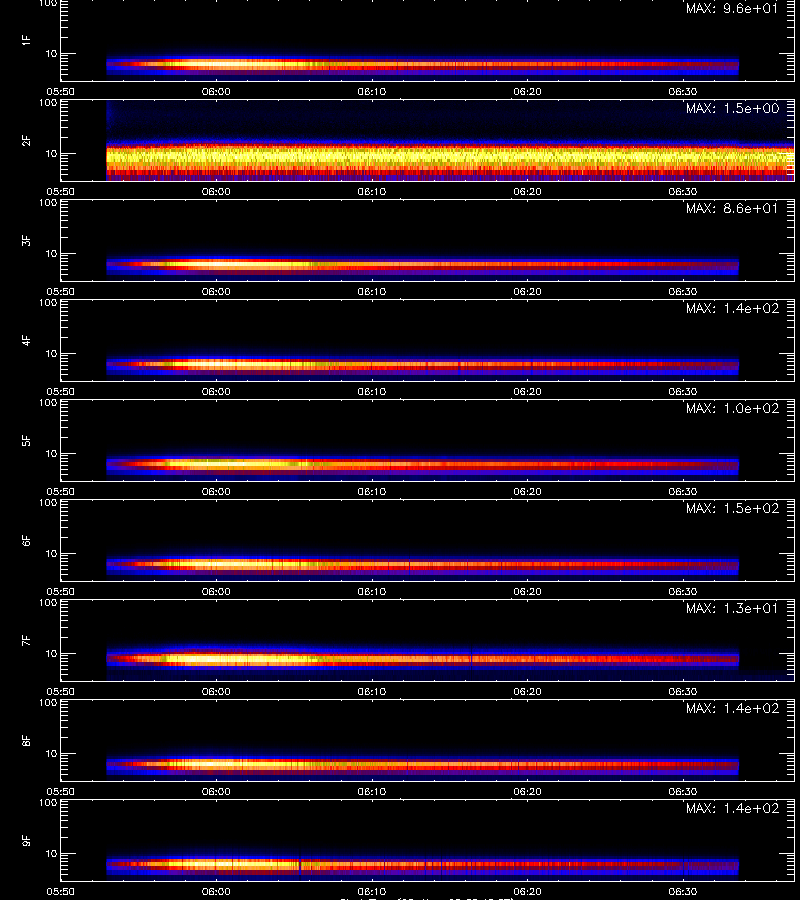Screen dimensions: 800x900
Task: Click the 100 y-axis label of panel 9F
Action: pos(48,802)
